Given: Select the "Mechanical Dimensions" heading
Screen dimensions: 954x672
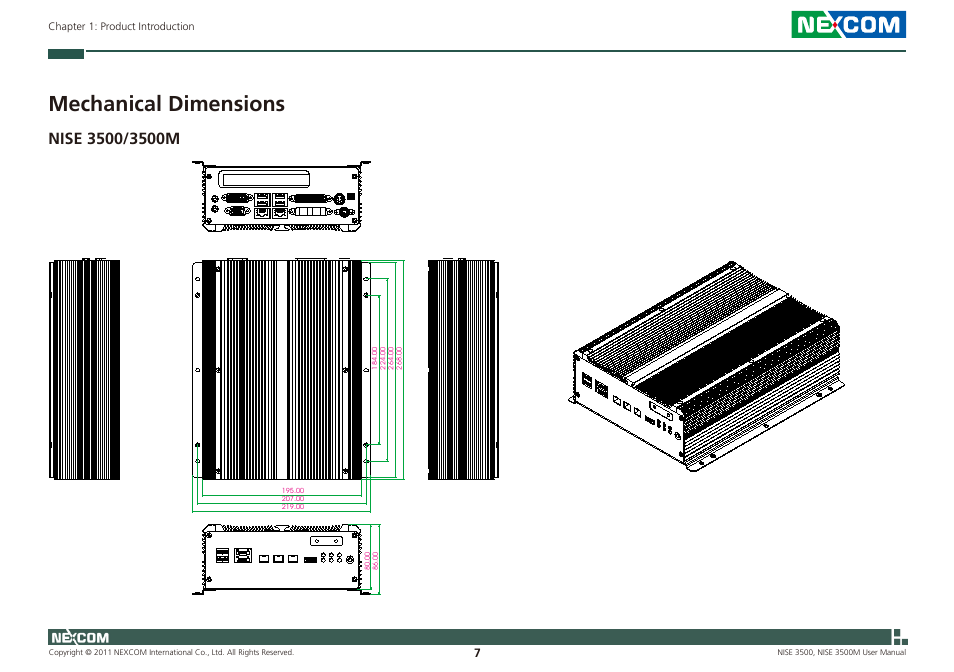Looking at the screenshot, I should point(166,103).
